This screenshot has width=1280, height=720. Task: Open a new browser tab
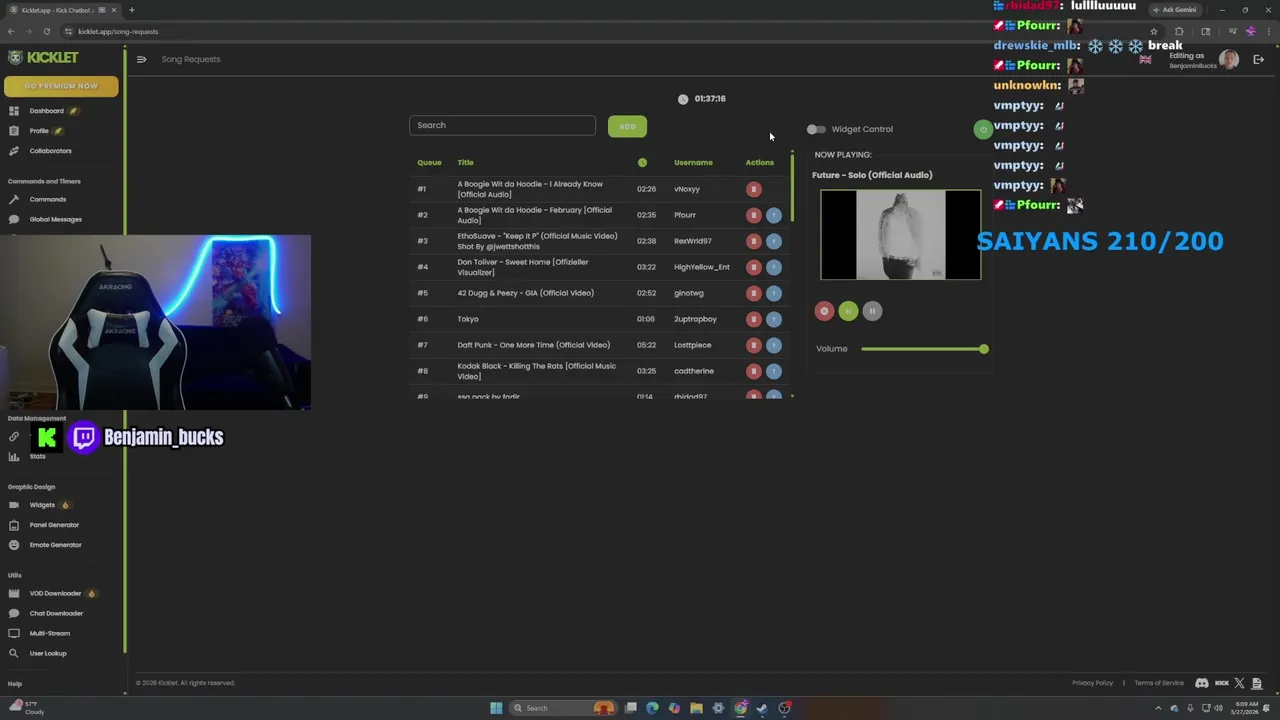click(131, 10)
